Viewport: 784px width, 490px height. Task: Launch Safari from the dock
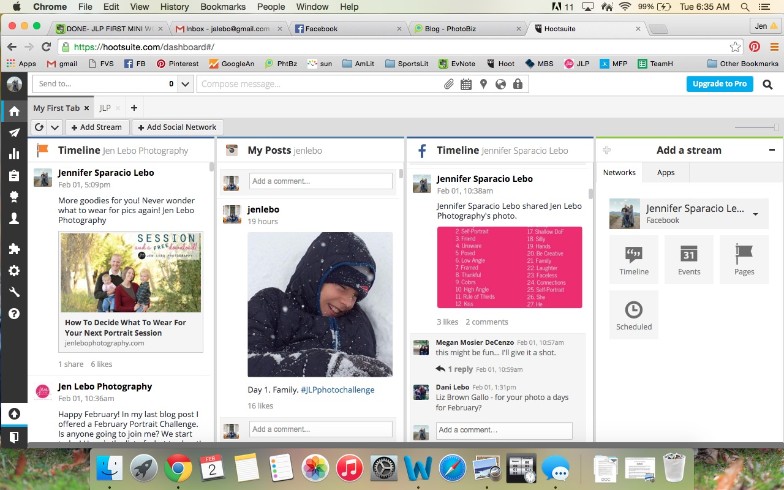click(x=452, y=468)
